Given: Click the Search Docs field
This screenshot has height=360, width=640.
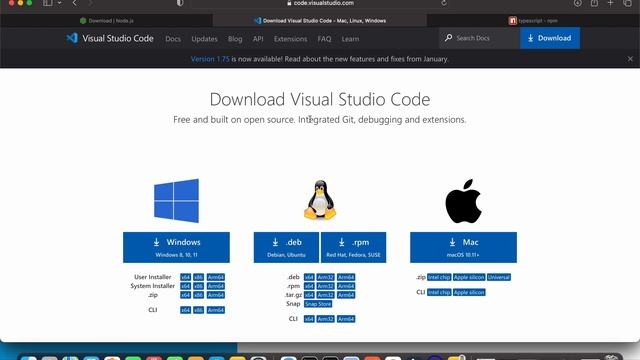Looking at the screenshot, I should click(480, 38).
